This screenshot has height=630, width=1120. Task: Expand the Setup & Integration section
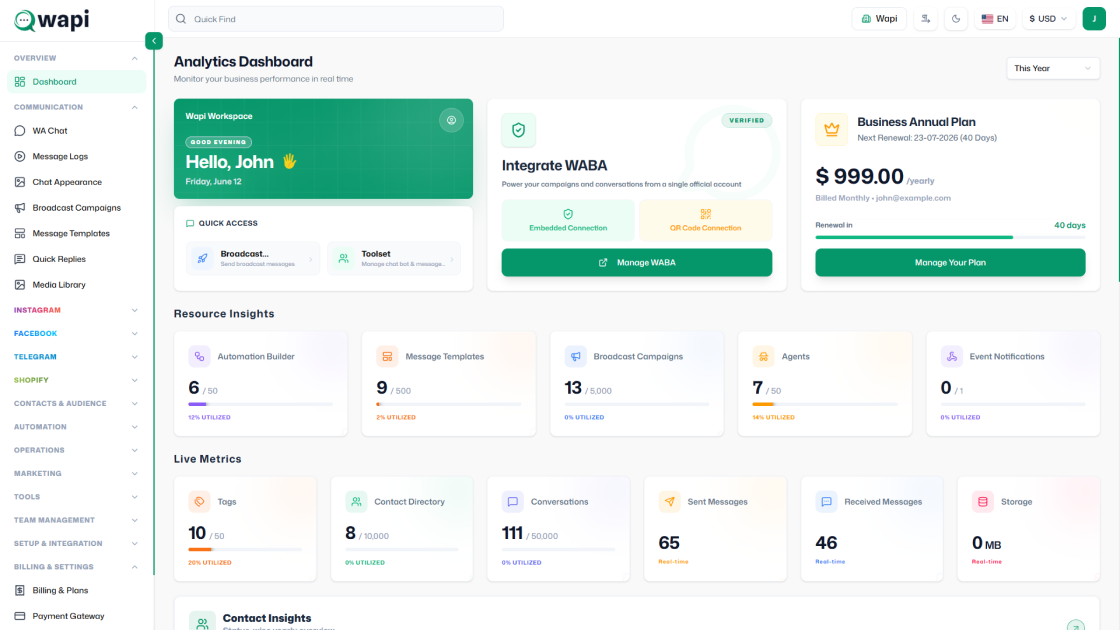coord(75,544)
